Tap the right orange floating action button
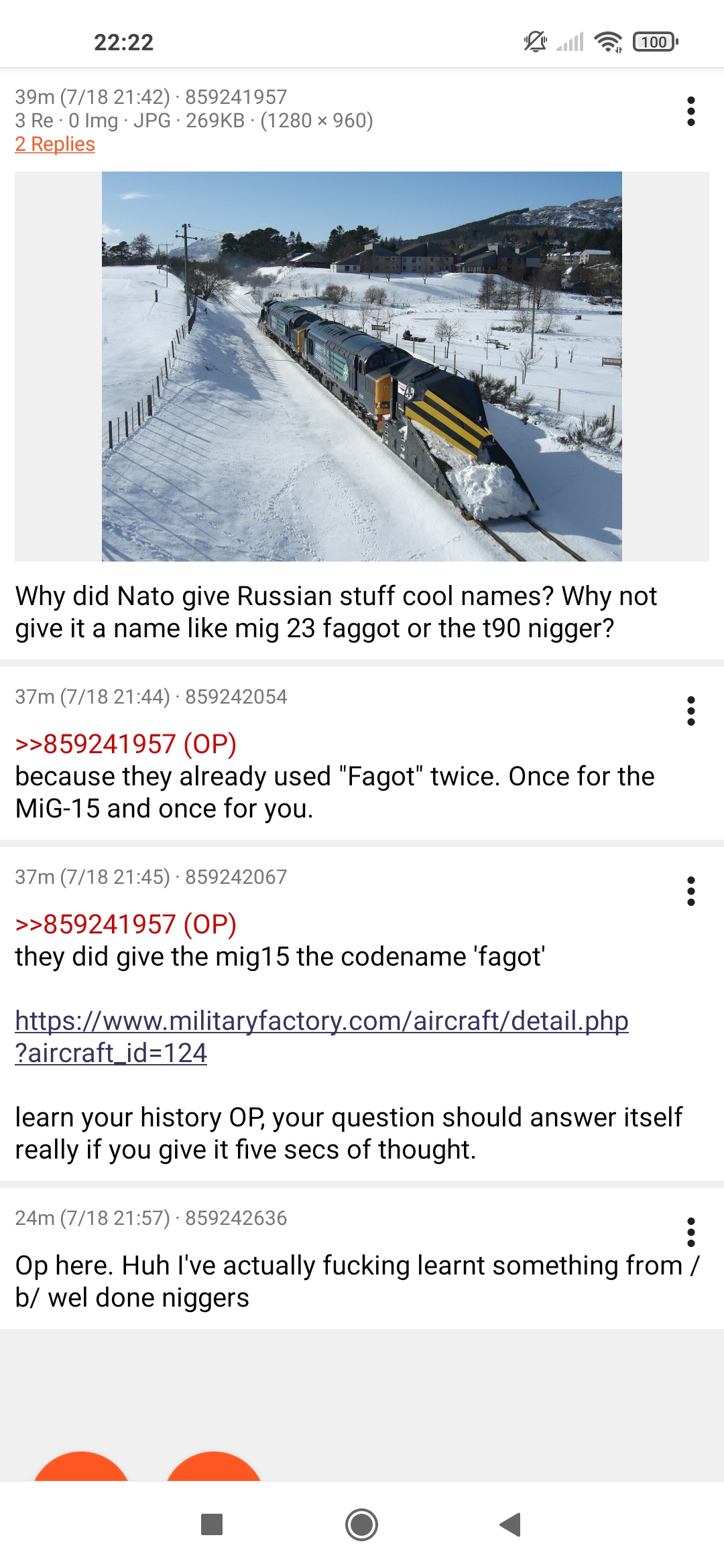Image resolution: width=724 pixels, height=1568 pixels. (214, 1466)
